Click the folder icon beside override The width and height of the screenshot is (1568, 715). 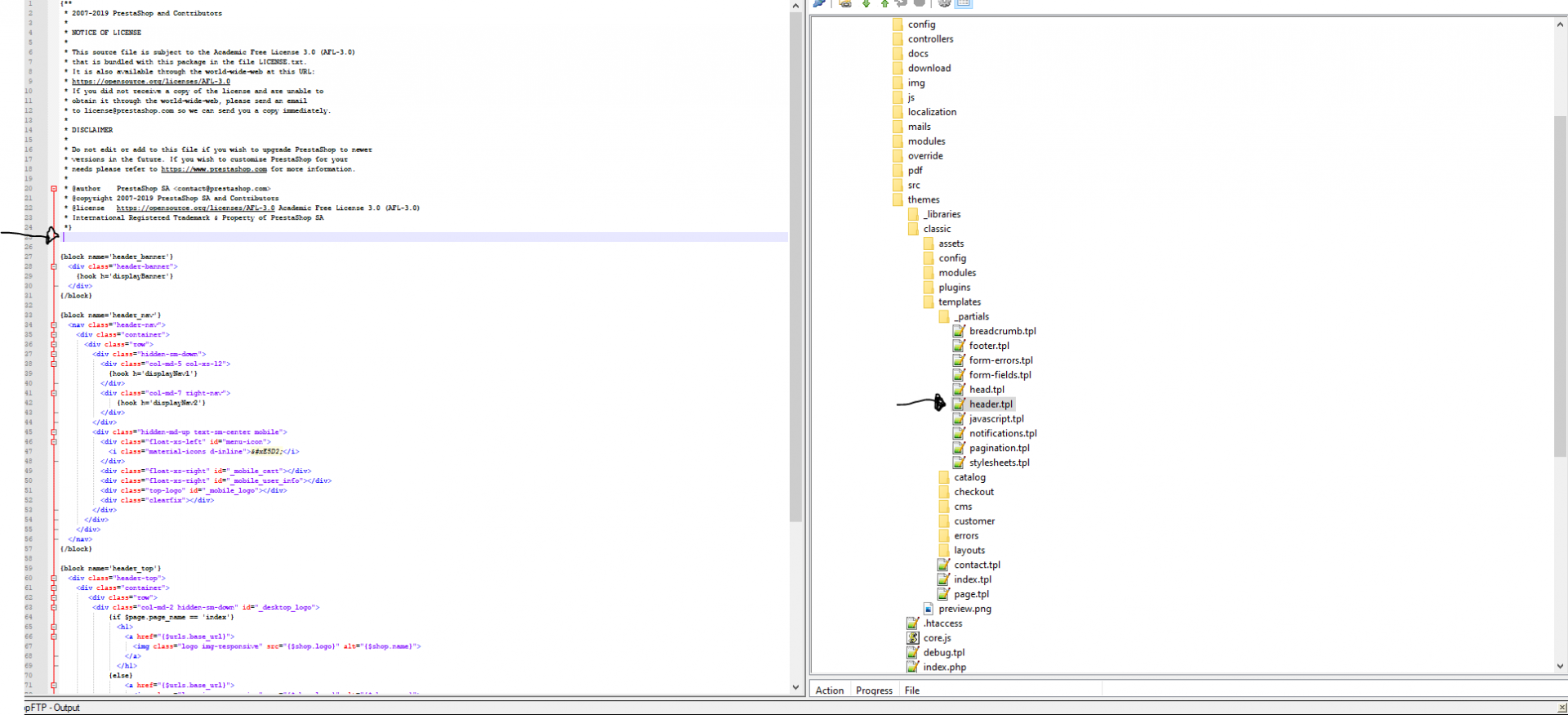(898, 156)
